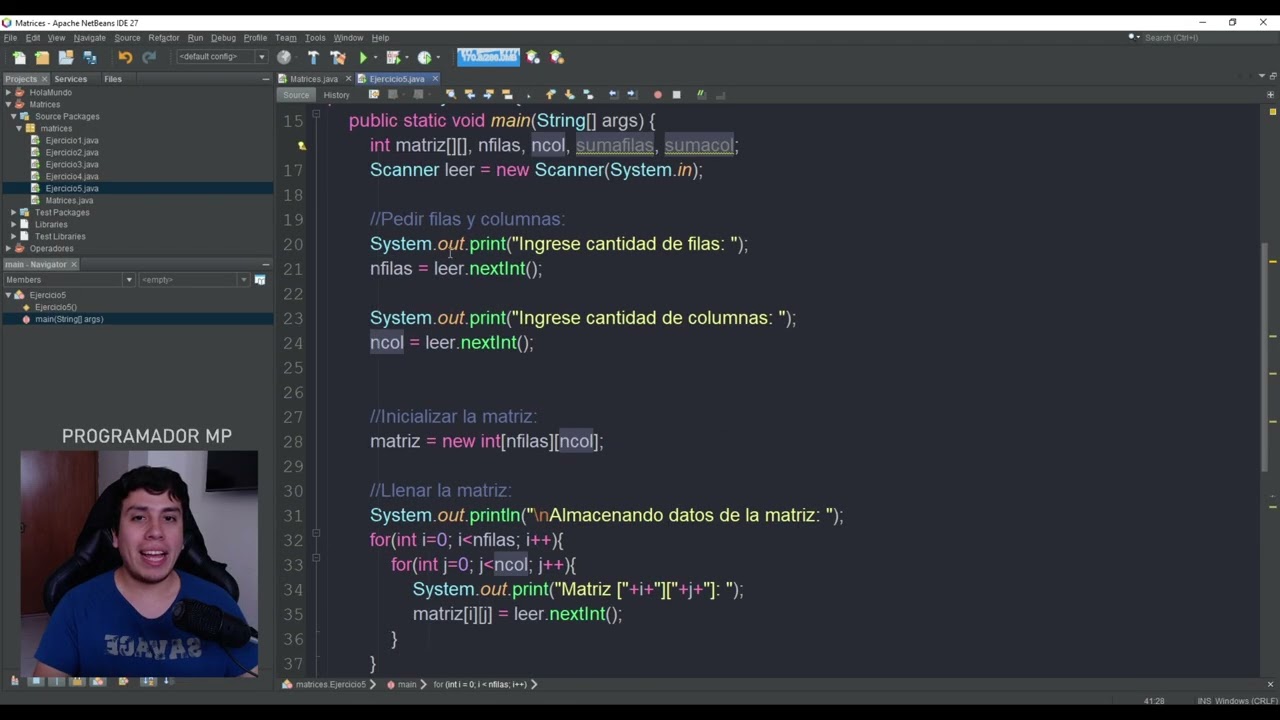Select Matrices.java in project tree
This screenshot has width=1280, height=720.
tap(69, 200)
